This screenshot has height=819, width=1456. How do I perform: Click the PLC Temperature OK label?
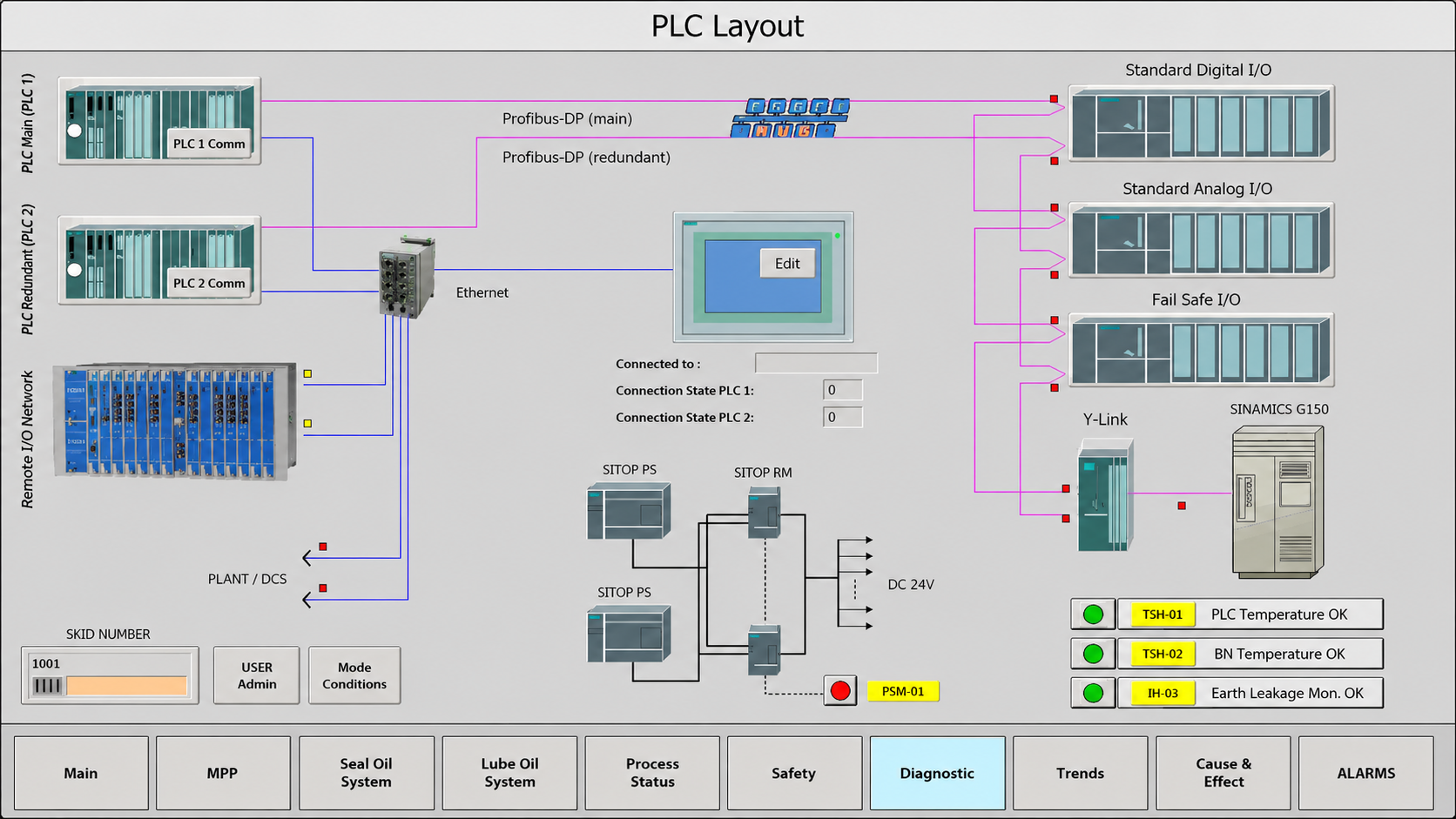click(x=1279, y=614)
